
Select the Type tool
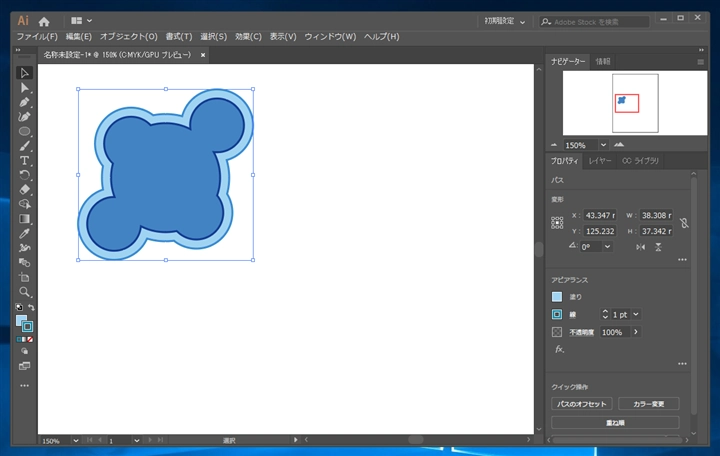[24, 161]
